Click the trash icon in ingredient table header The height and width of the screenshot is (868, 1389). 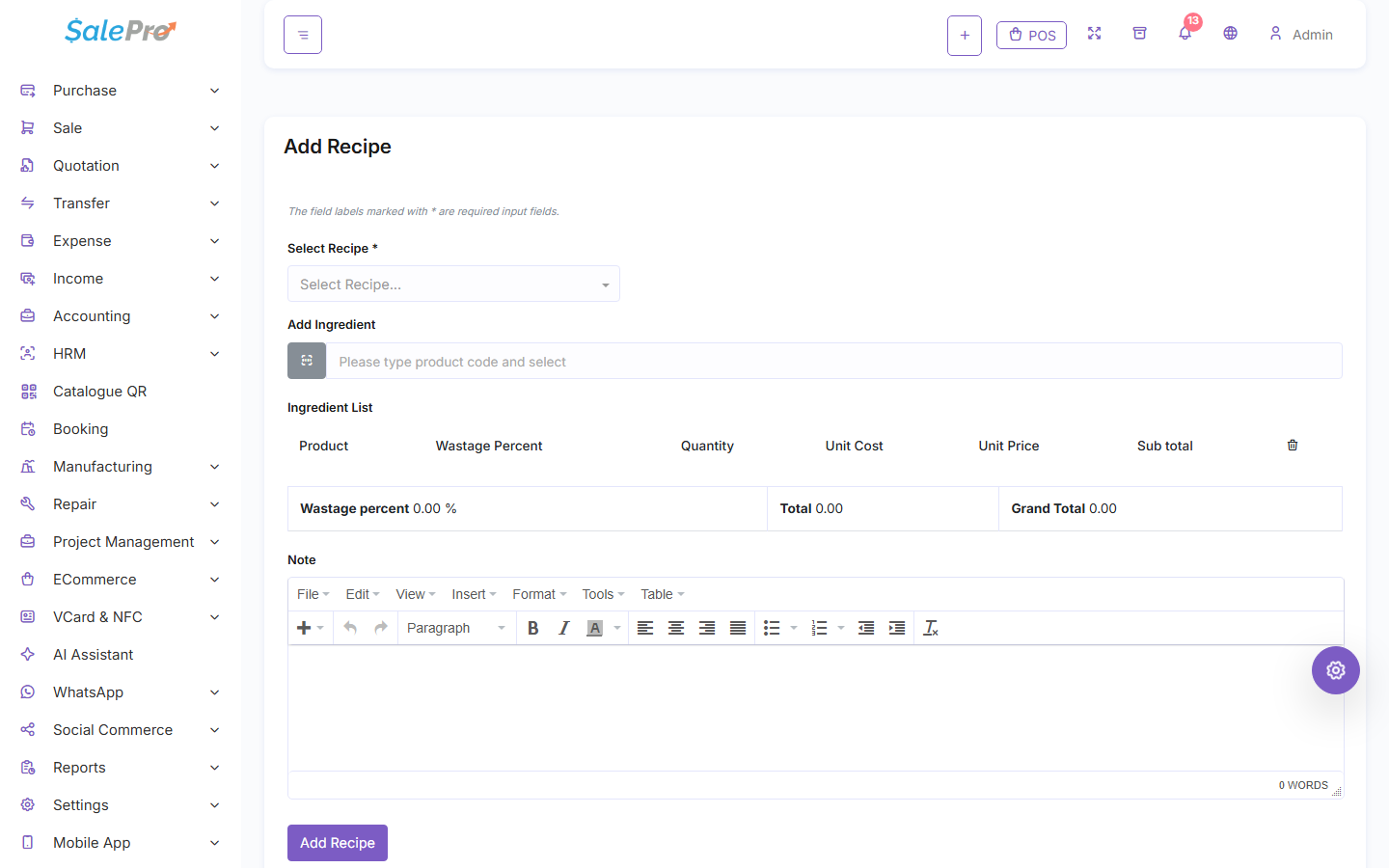(1293, 446)
